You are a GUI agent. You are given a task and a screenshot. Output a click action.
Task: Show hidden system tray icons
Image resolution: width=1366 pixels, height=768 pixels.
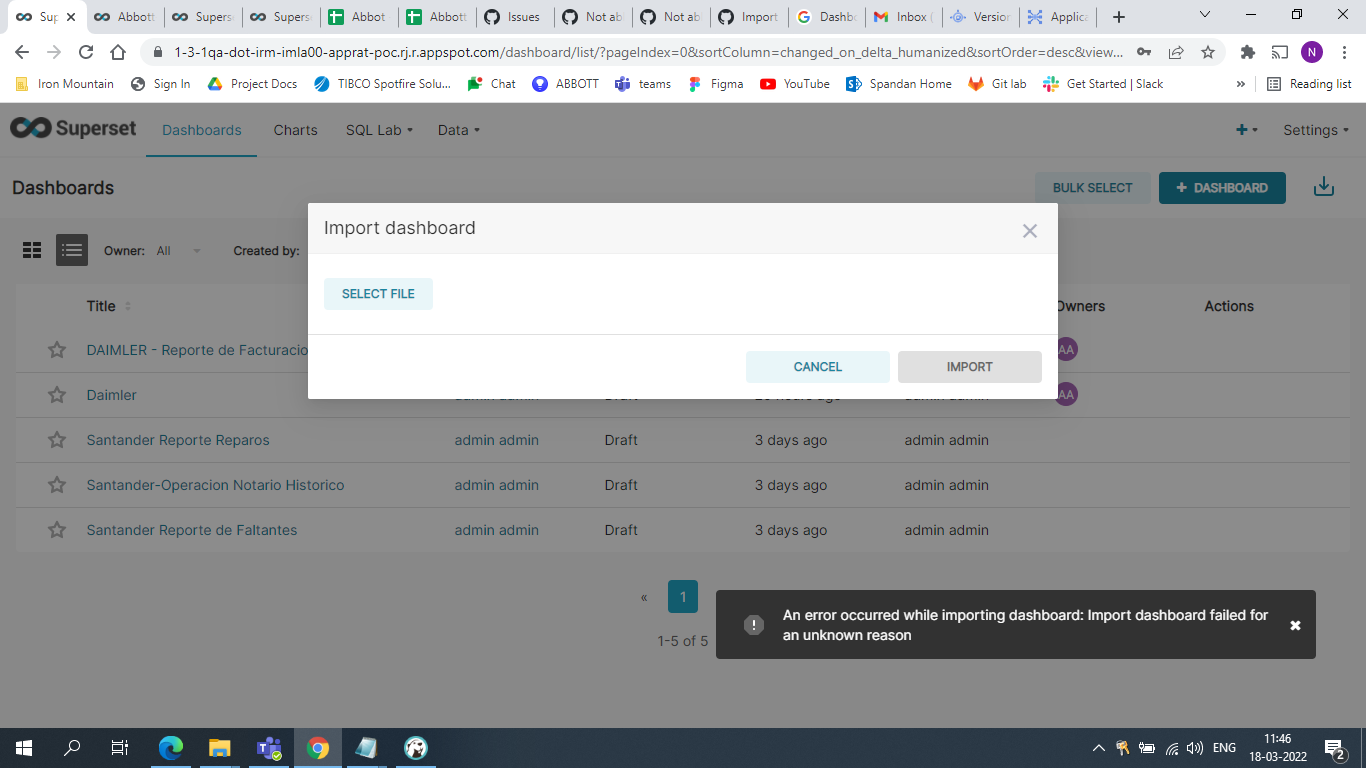[x=1098, y=748]
